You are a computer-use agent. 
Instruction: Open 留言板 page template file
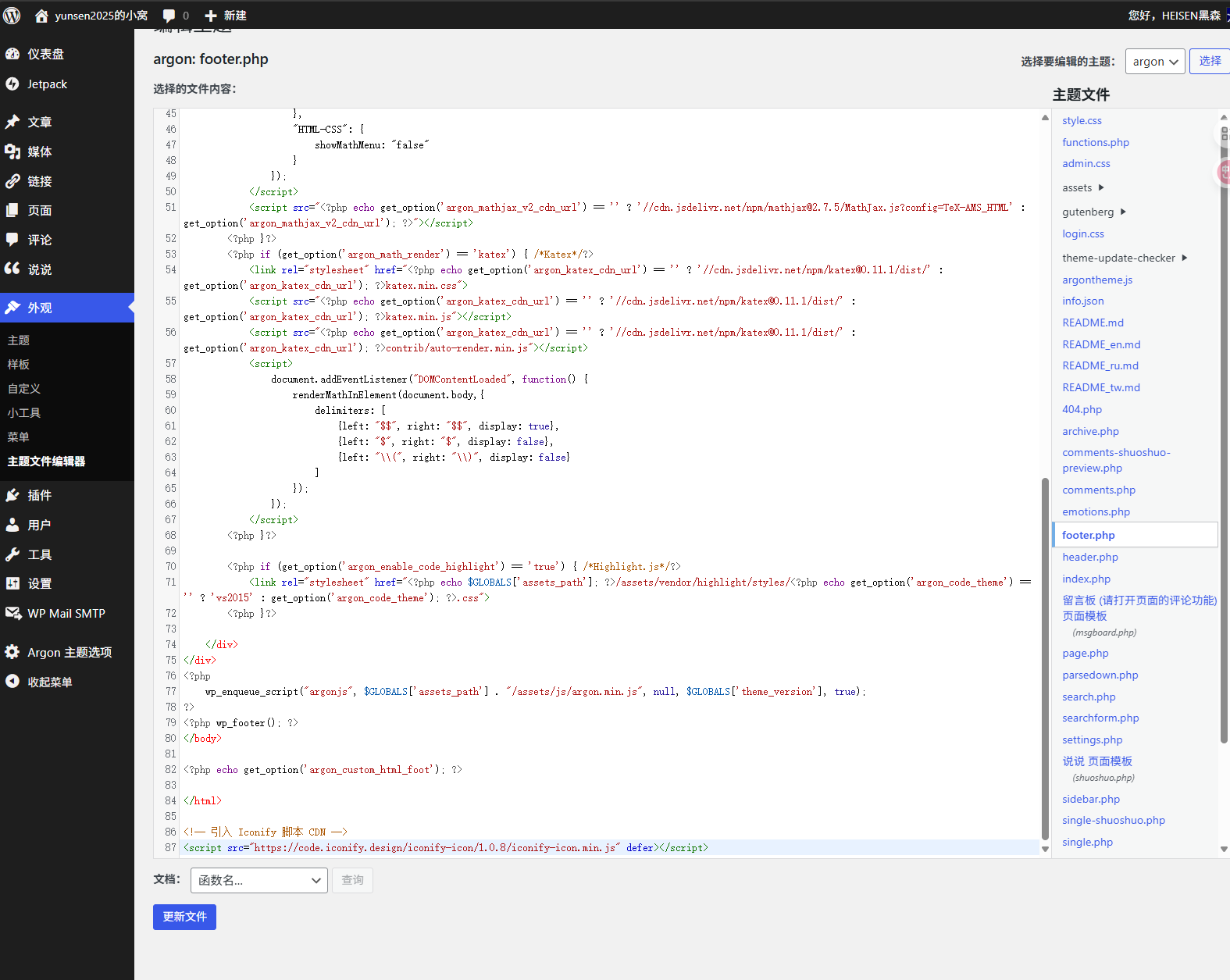[x=1139, y=608]
